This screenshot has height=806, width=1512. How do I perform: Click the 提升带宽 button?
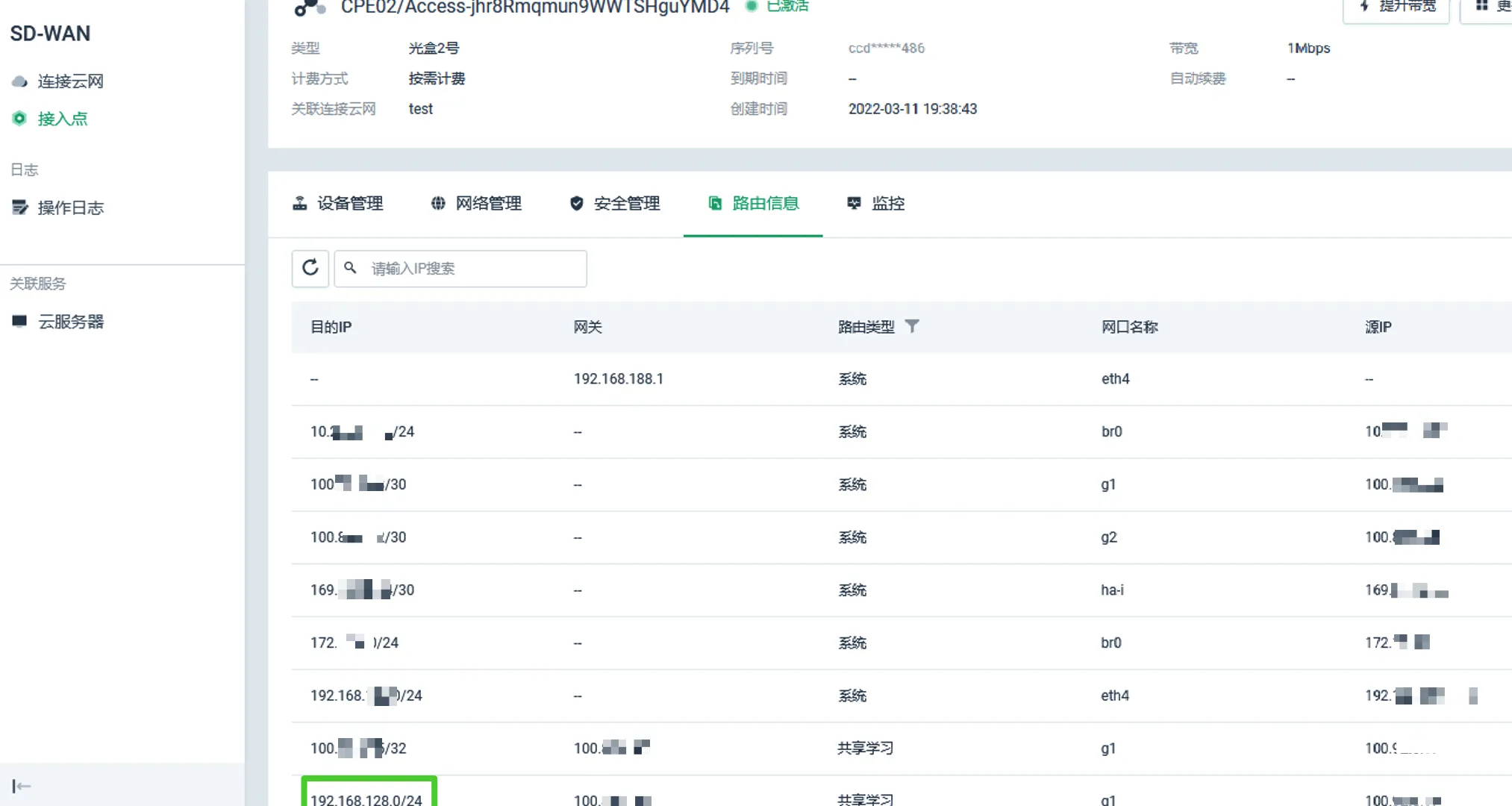pos(1396,7)
